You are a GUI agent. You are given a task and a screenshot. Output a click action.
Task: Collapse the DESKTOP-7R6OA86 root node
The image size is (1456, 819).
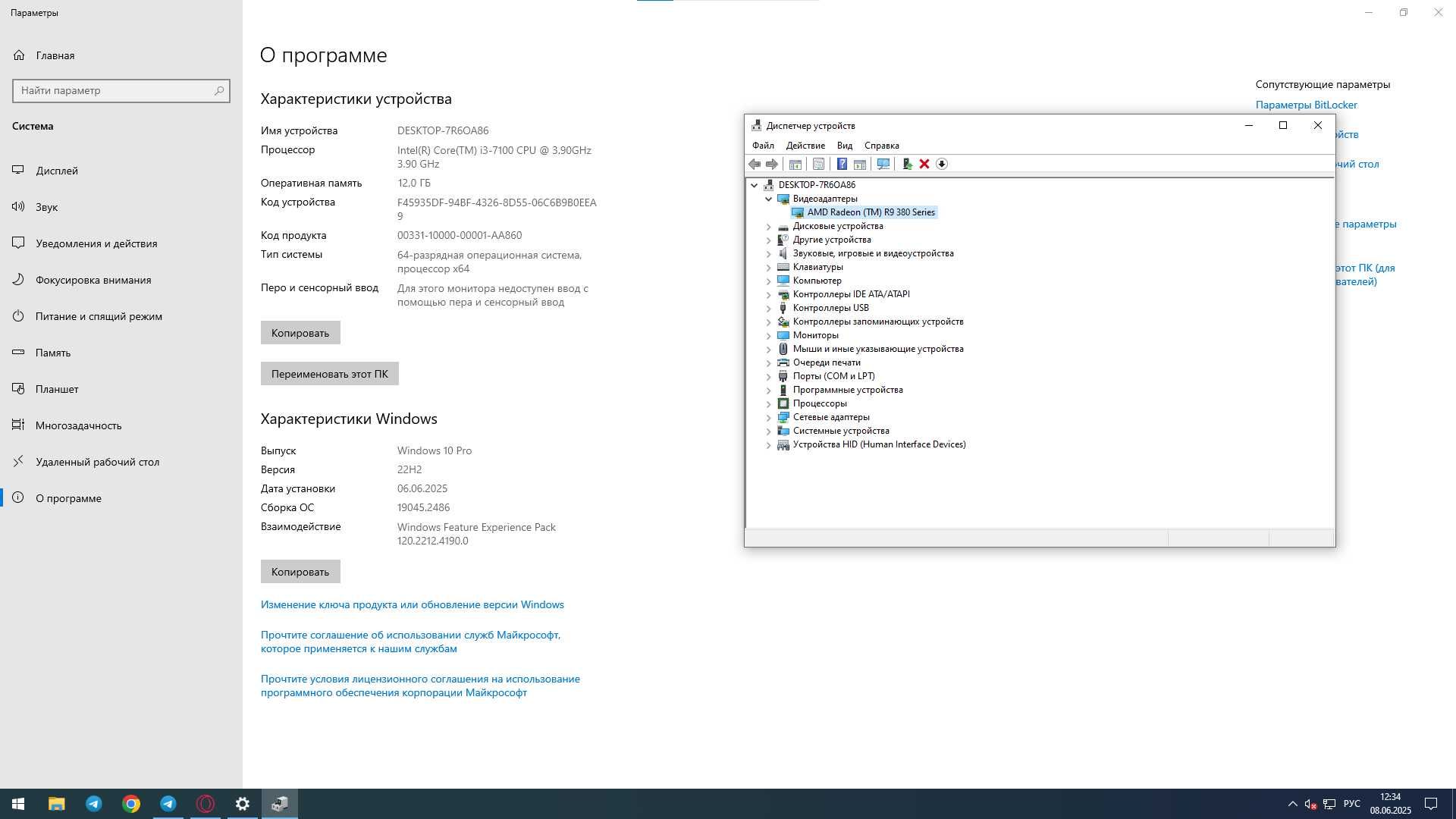pyautogui.click(x=754, y=185)
